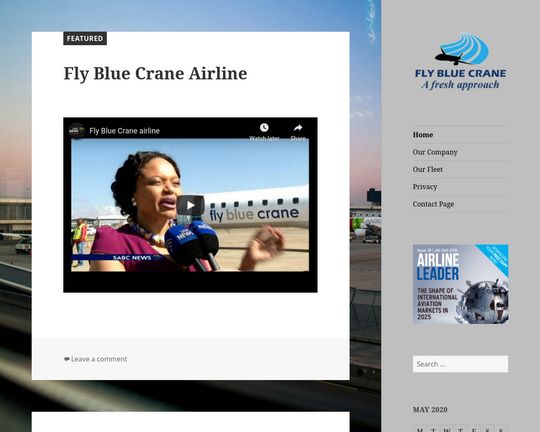Click the Watch later clock icon
Viewport: 540px width, 432px height.
tap(264, 127)
